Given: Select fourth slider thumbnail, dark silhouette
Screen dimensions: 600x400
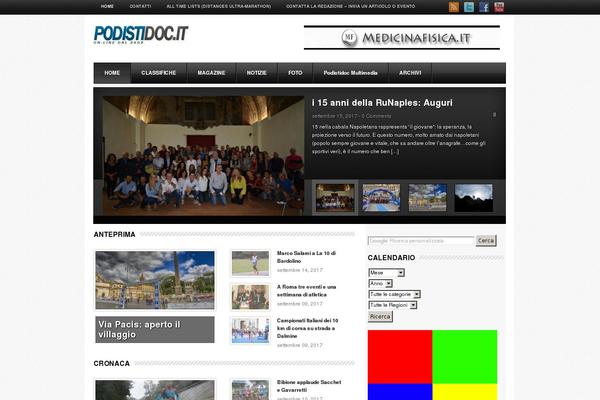Looking at the screenshot, I should click(474, 198).
